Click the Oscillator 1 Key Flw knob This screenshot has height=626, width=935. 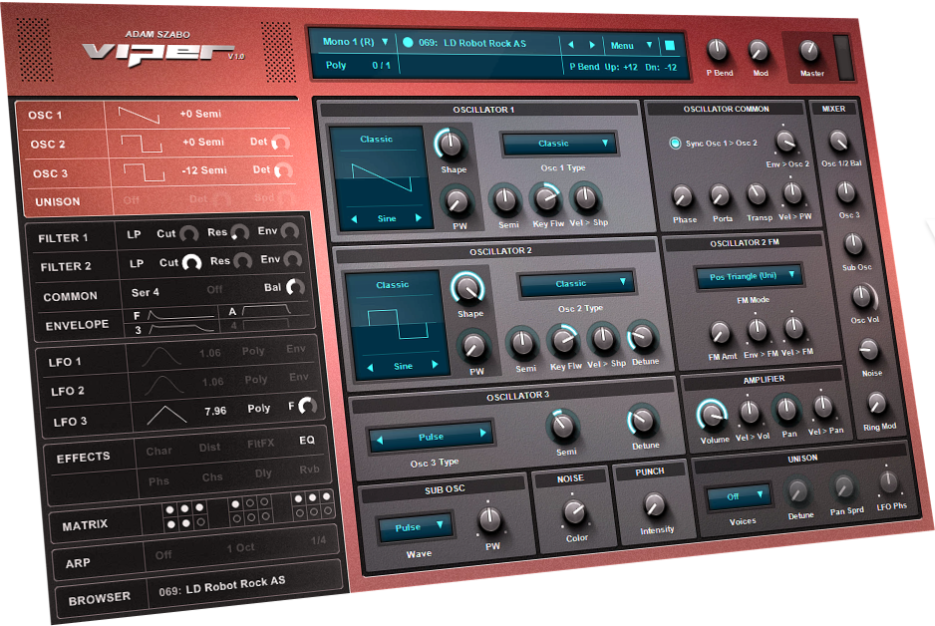546,199
